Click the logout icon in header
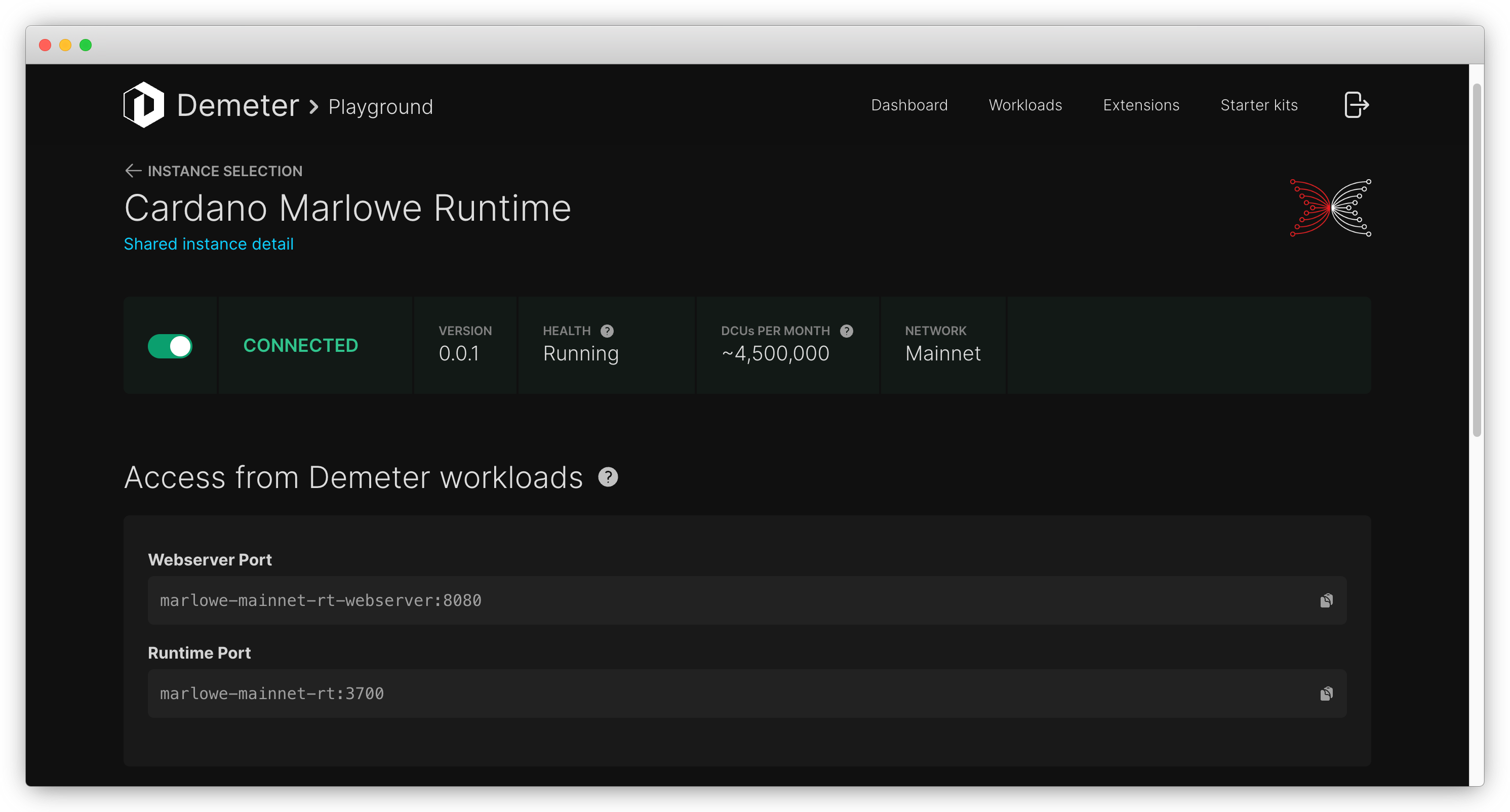This screenshot has height=812, width=1510. click(1356, 105)
